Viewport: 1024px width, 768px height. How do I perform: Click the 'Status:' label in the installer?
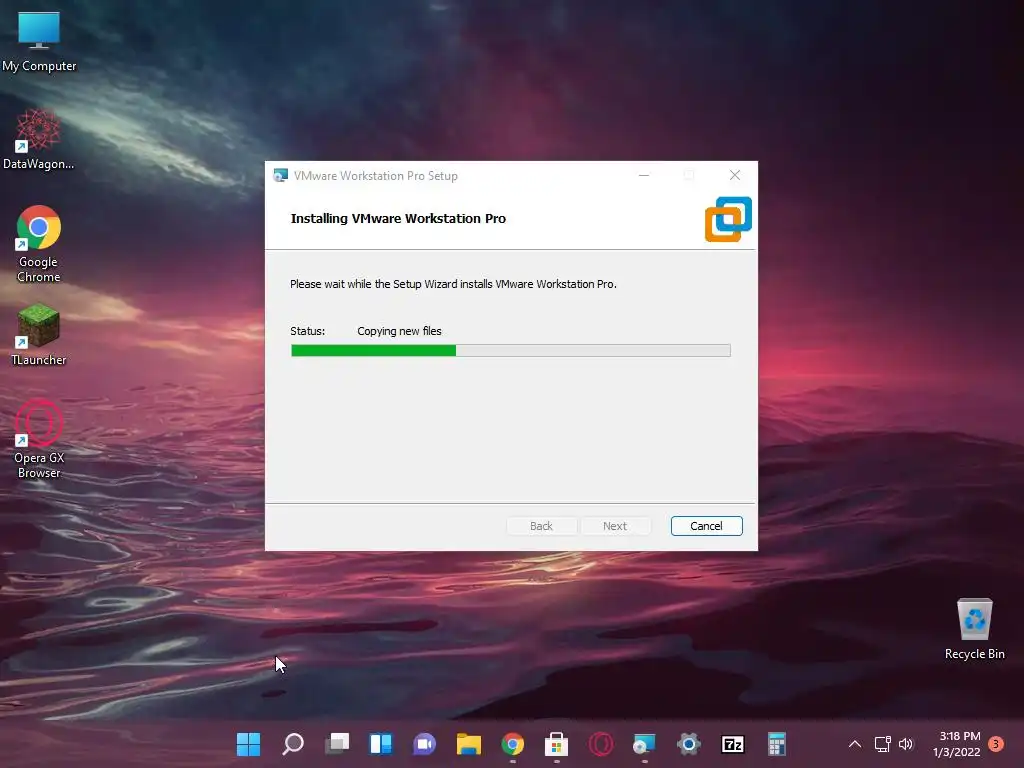[x=308, y=331]
